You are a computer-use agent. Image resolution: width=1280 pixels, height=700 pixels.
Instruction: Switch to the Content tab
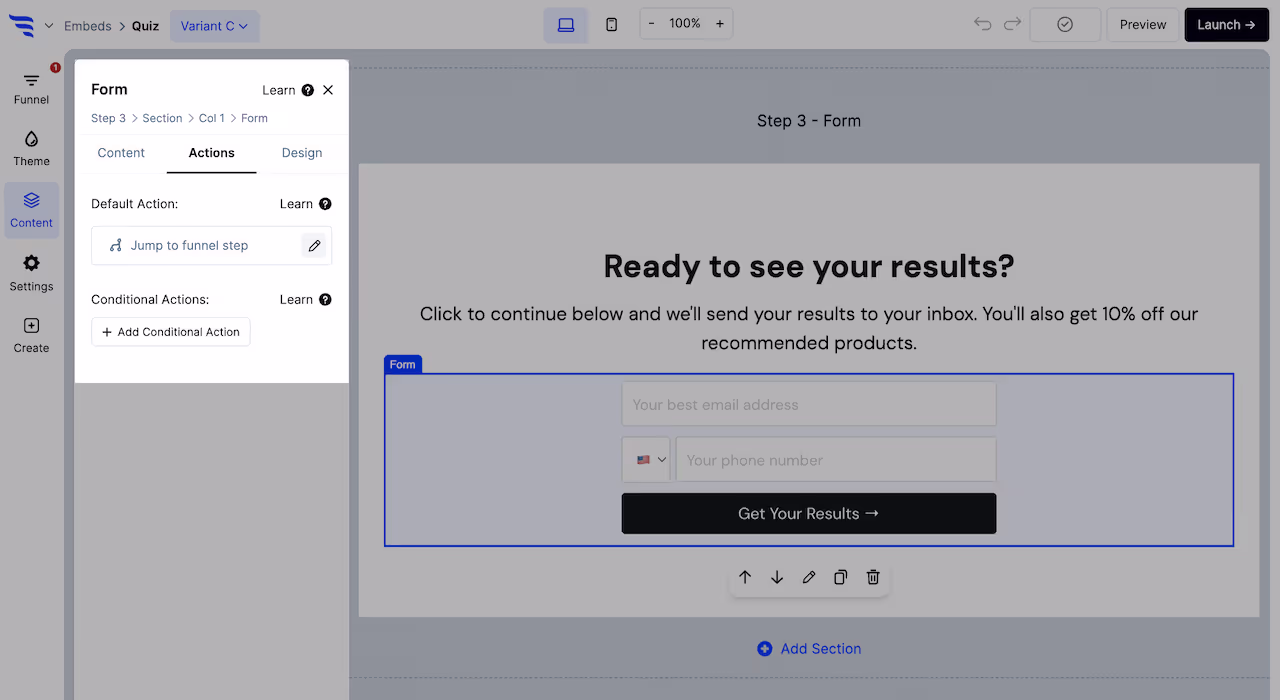121,153
